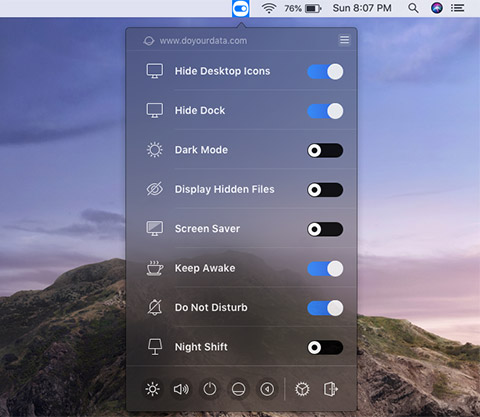Screen dimensions: 480x417
Task: Quit the app using the exit door icon
Action: 331,389
